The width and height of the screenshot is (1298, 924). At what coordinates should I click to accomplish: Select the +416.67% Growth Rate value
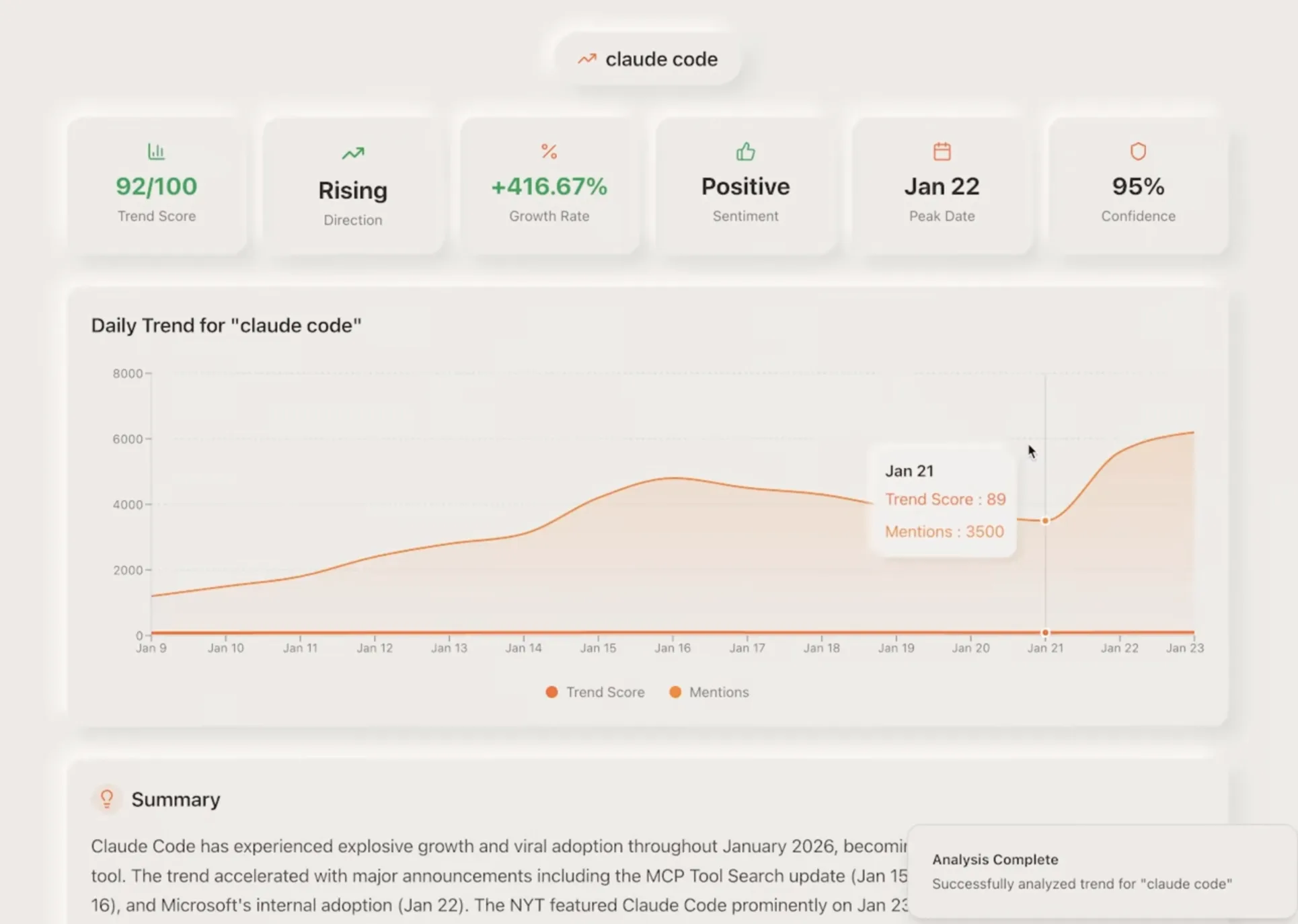(x=549, y=186)
